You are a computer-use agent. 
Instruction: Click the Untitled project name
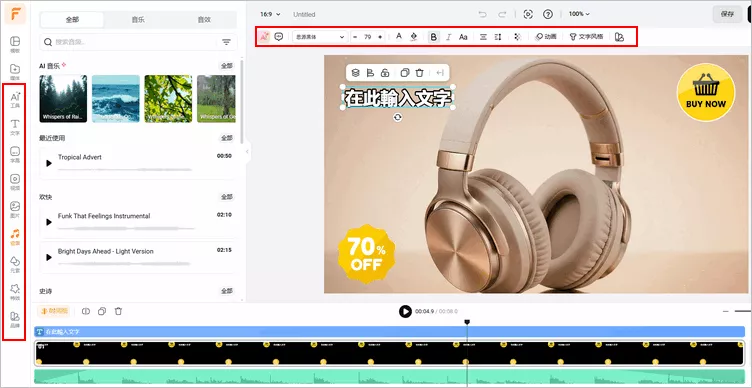click(x=304, y=14)
